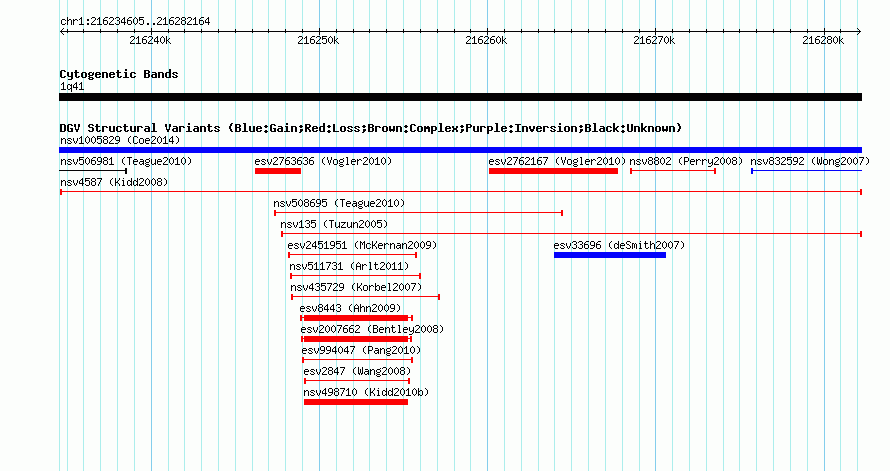The image size is (890, 471).
Task: Click the 1q41 band label
Action: tap(72, 87)
